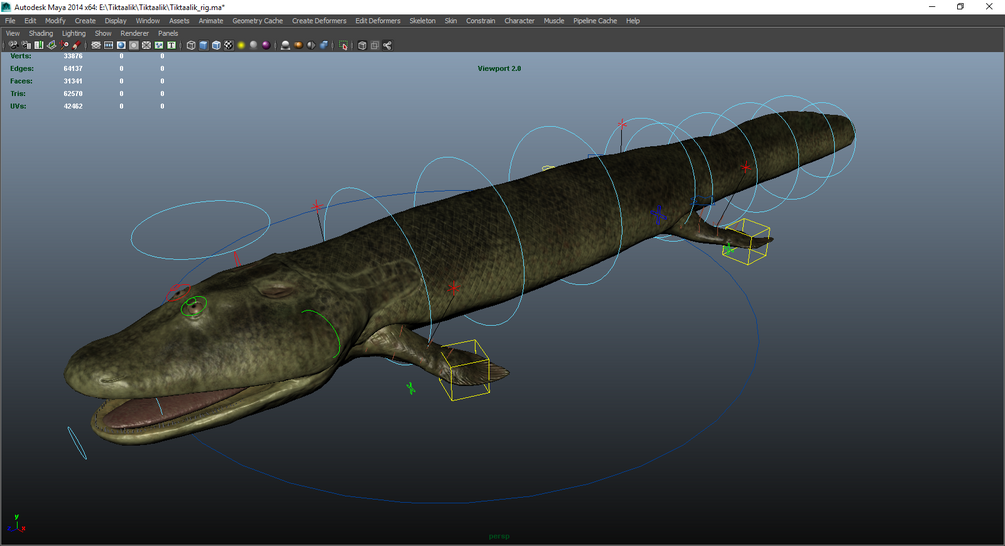Click the image plane icon

tap(51, 46)
